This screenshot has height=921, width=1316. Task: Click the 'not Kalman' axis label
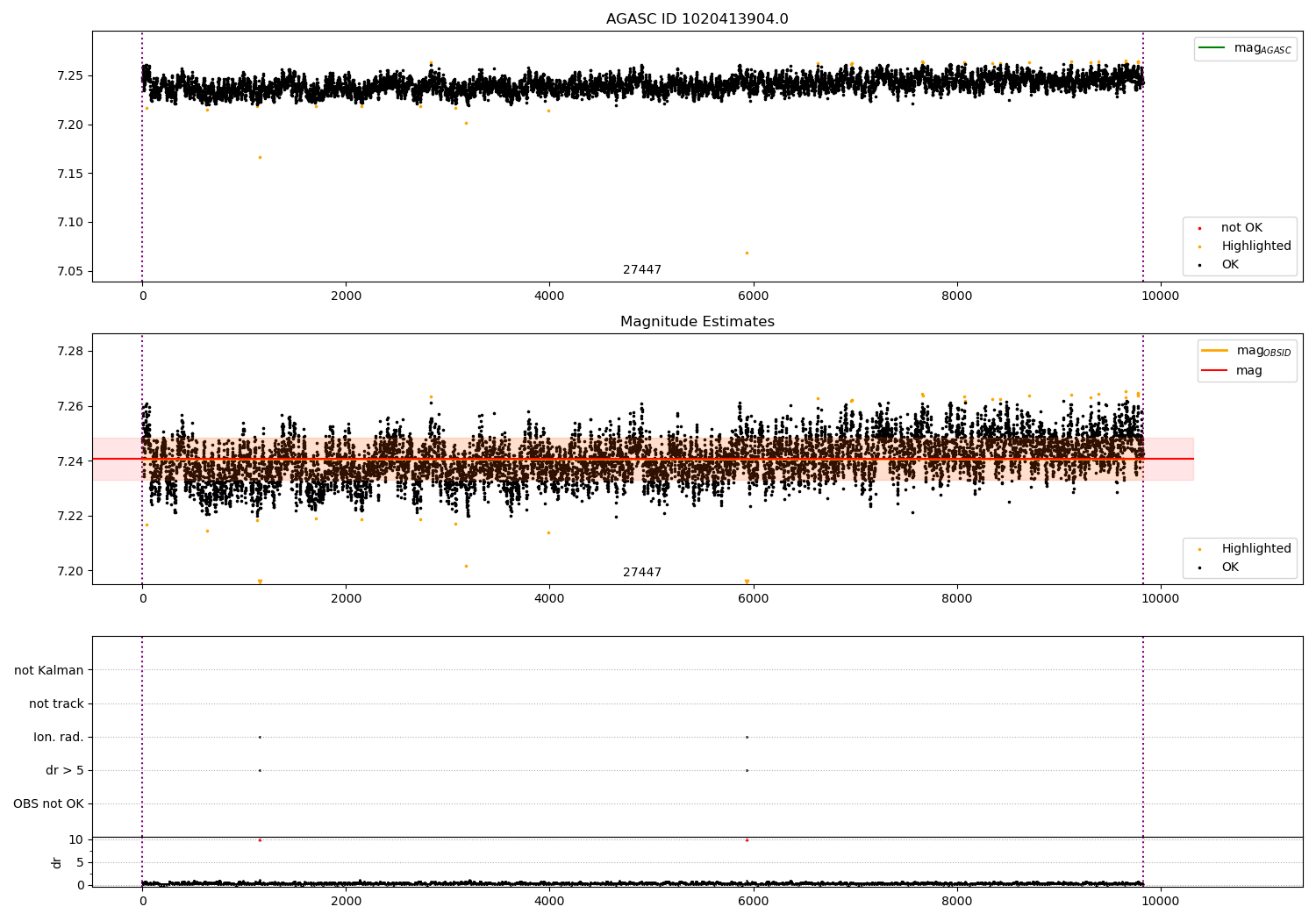coord(49,670)
